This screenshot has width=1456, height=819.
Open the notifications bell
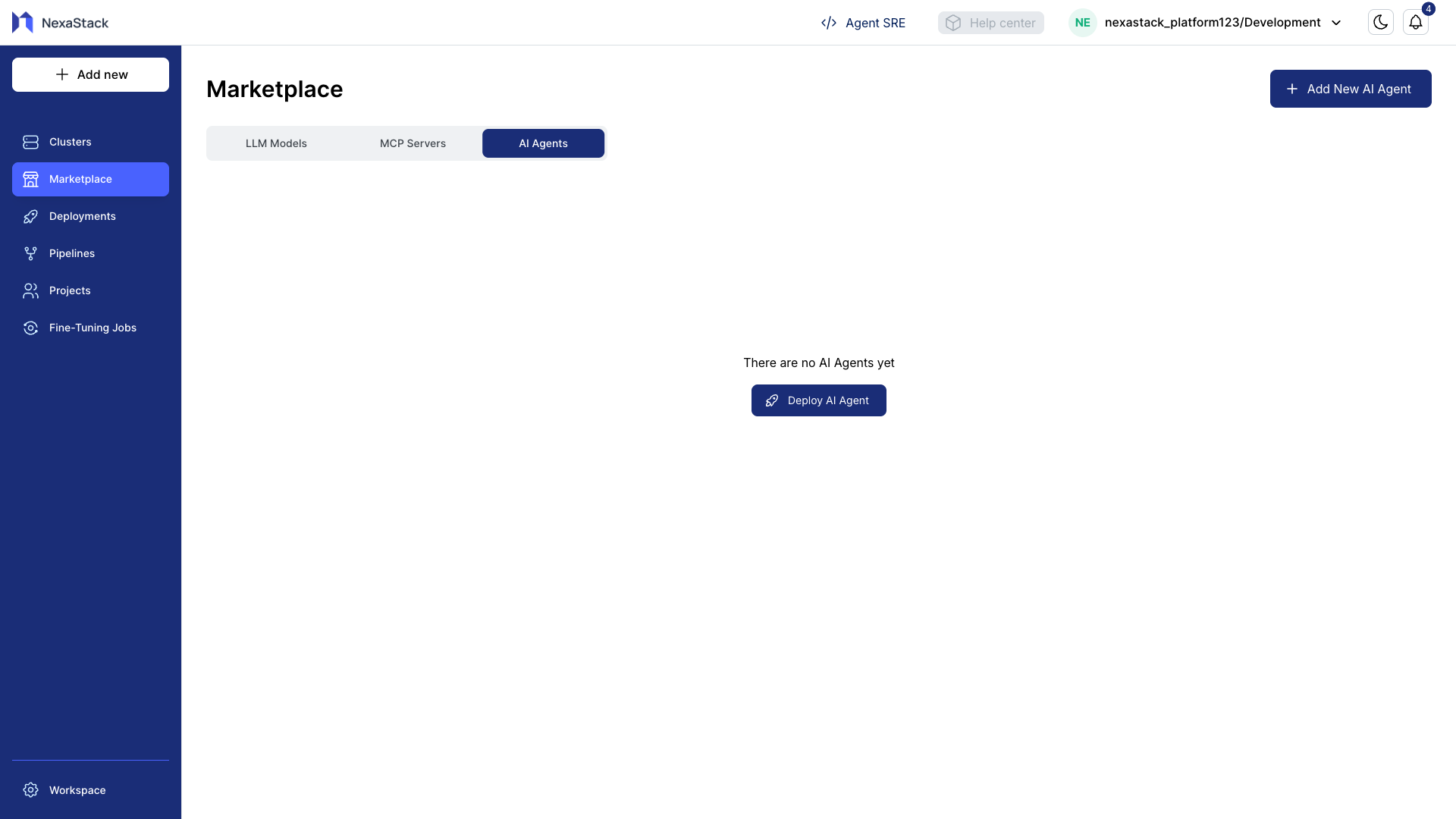coord(1415,23)
